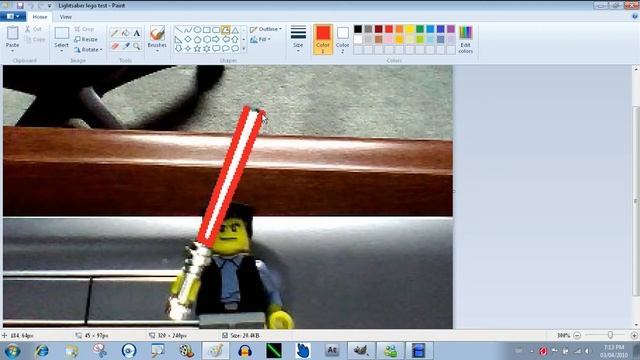Image resolution: width=640 pixels, height=360 pixels.
Task: Select the Eraser tool
Action: click(x=115, y=46)
